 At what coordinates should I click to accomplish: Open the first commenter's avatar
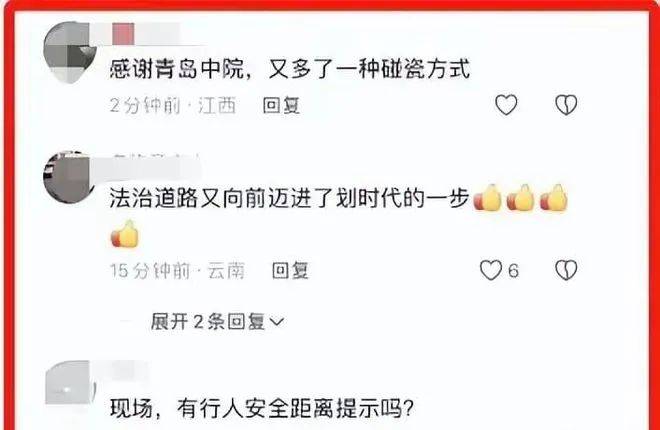point(69,52)
